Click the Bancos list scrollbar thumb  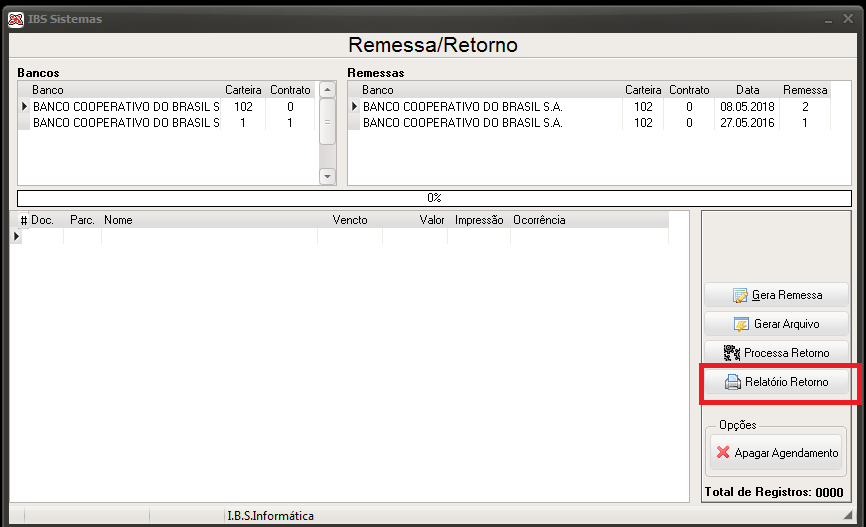point(328,122)
